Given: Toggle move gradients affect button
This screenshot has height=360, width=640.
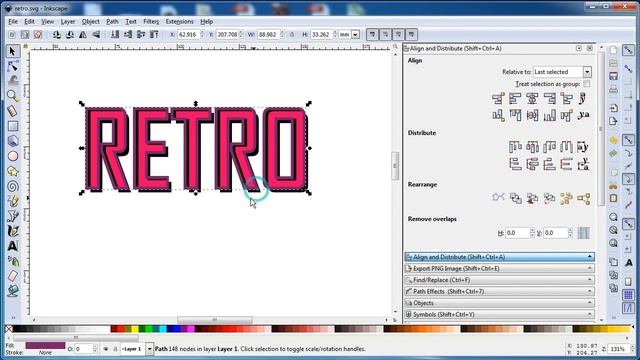Looking at the screenshot, I should pyautogui.click(x=398, y=35).
